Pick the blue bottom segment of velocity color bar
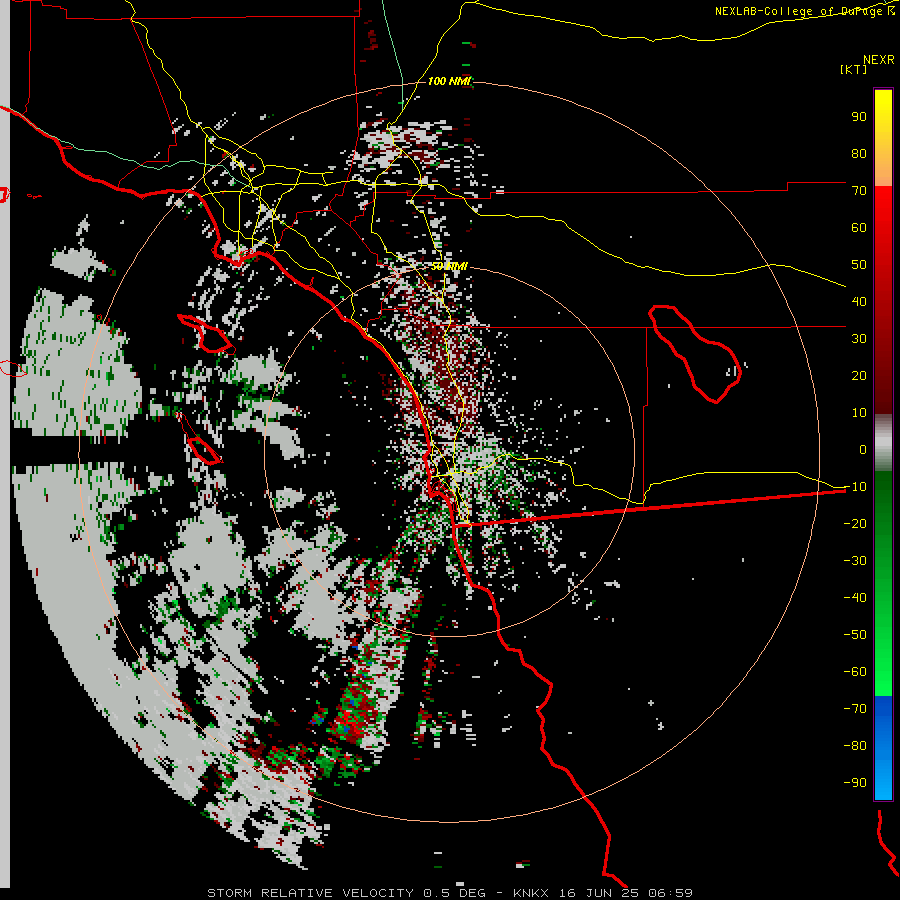This screenshot has width=900, height=900. [x=883, y=747]
